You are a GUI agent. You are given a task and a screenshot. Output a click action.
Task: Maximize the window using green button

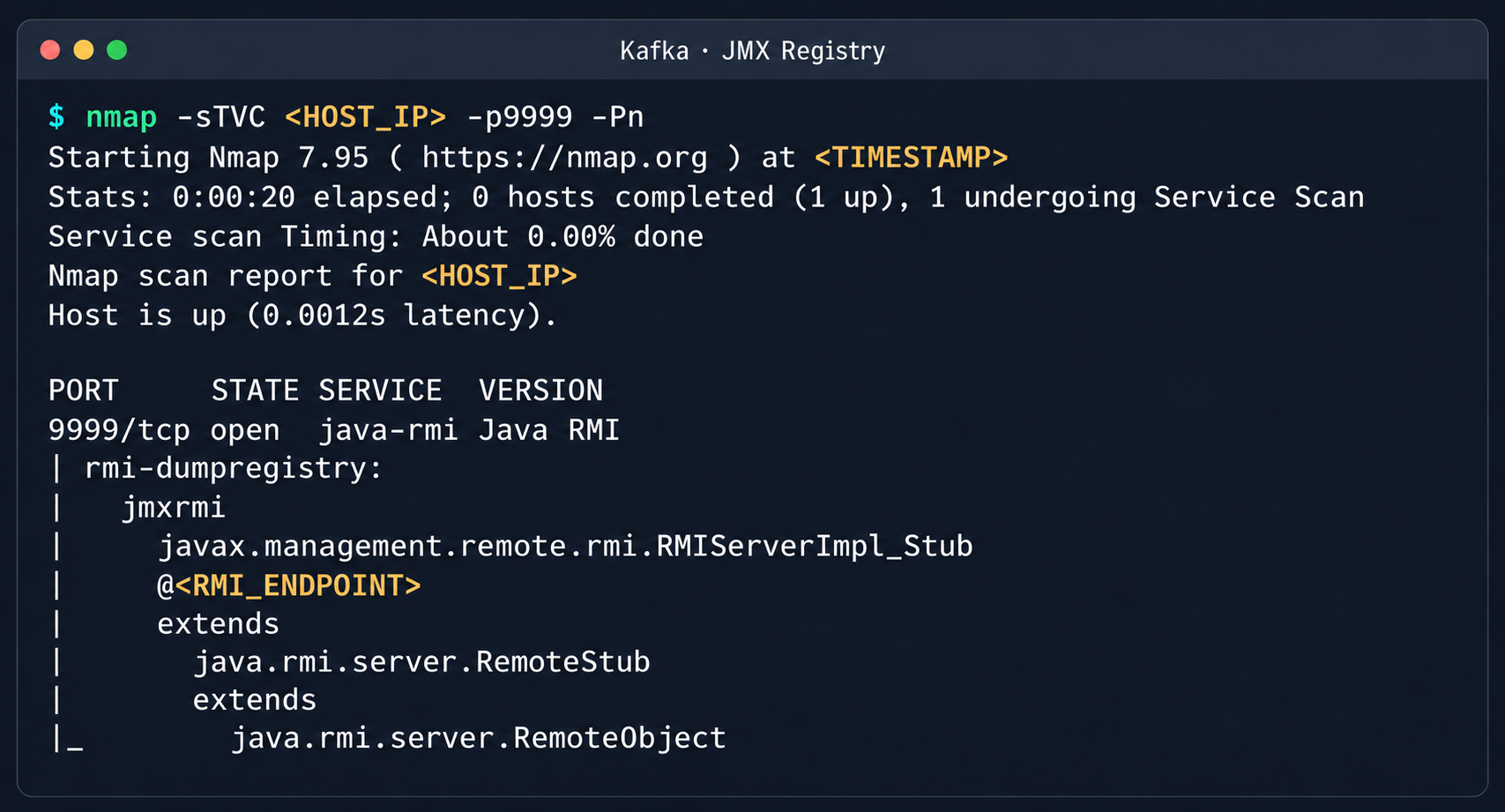116,50
